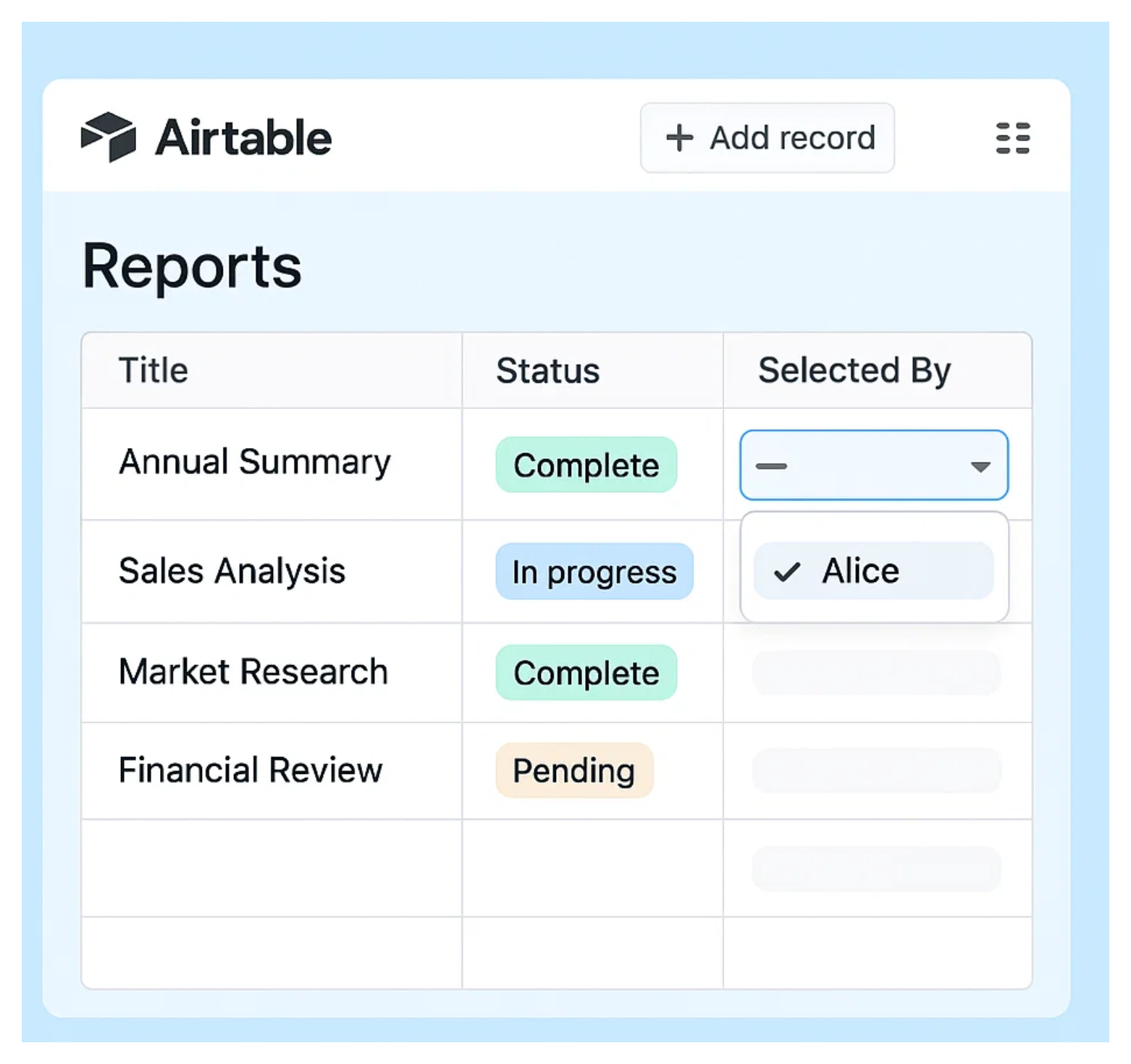Expand the Selected By dropdown arrow

coord(980,466)
